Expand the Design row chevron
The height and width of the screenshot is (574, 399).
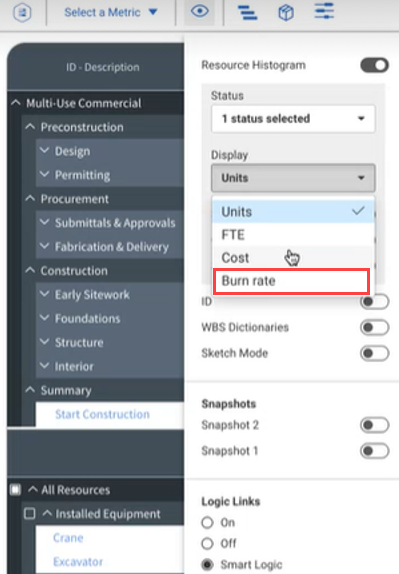tap(44, 150)
